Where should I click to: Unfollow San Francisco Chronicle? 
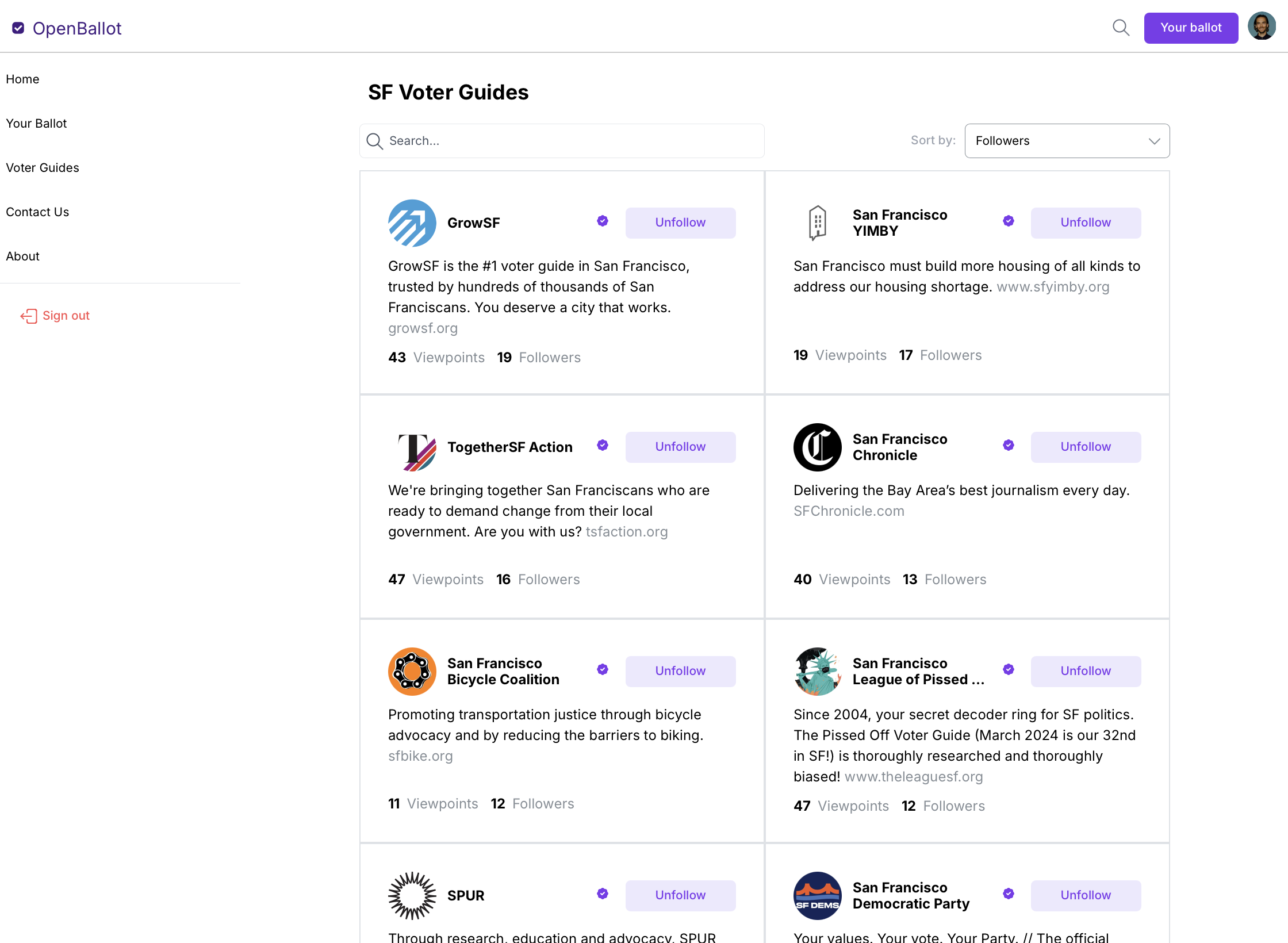pos(1086,447)
